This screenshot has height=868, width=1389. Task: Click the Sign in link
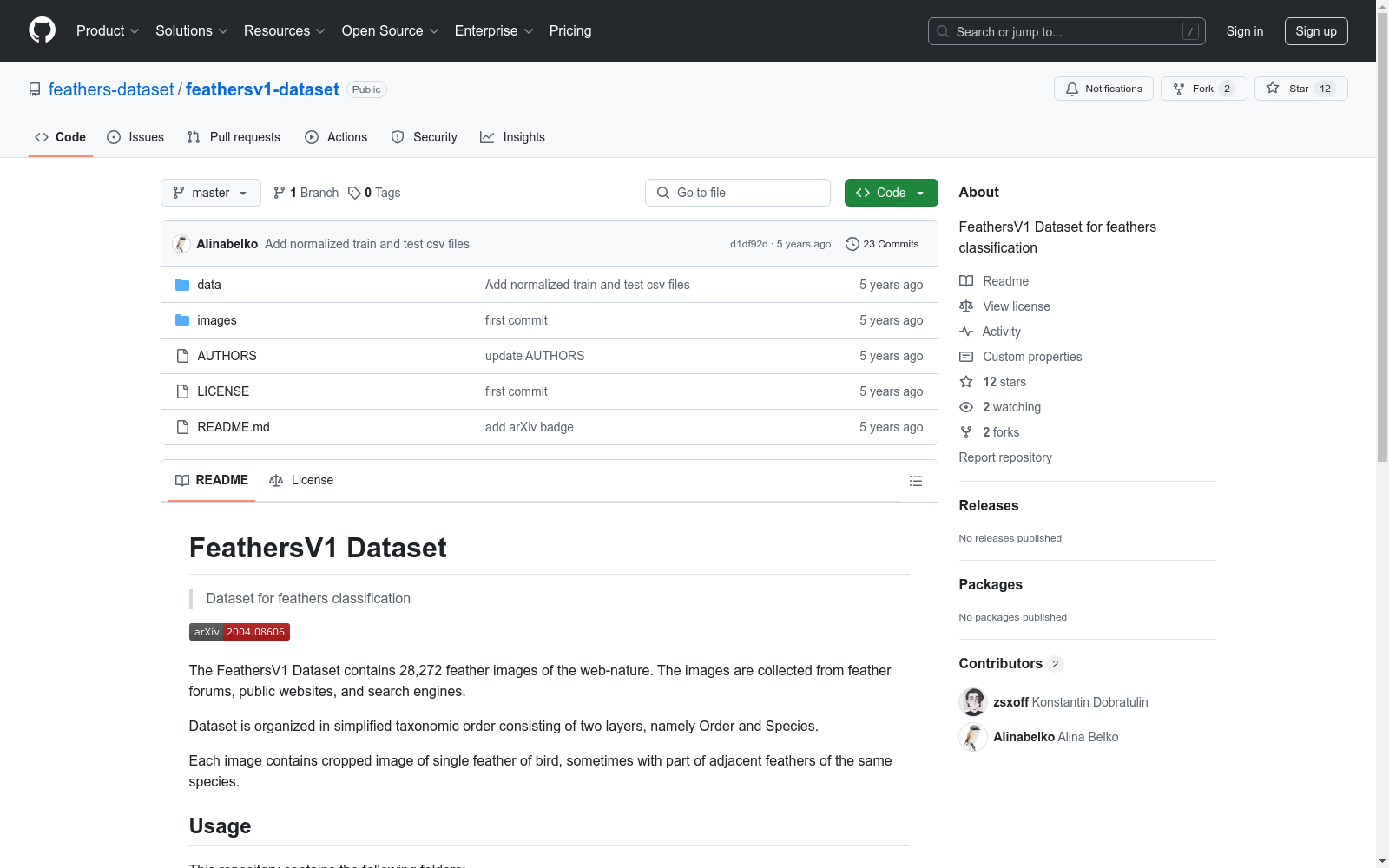1245,31
